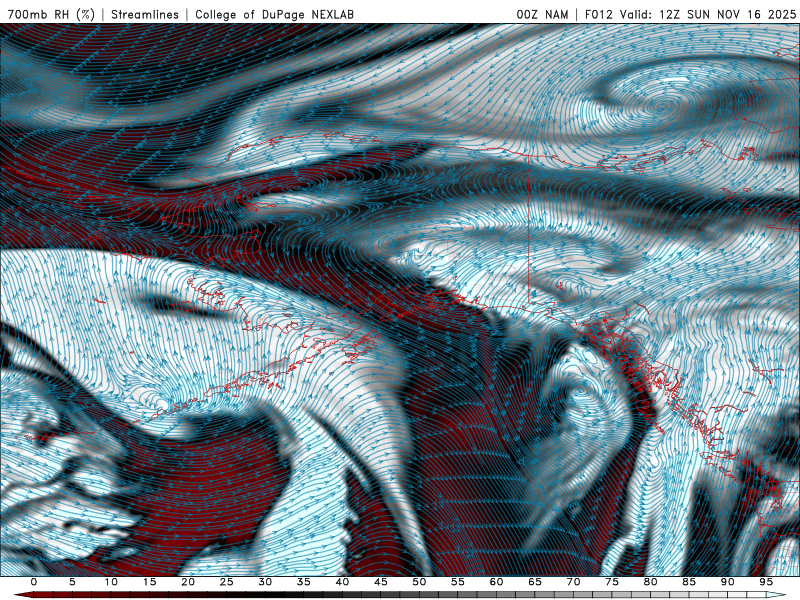Click legend value "80"
The width and height of the screenshot is (800, 600).
651,582
